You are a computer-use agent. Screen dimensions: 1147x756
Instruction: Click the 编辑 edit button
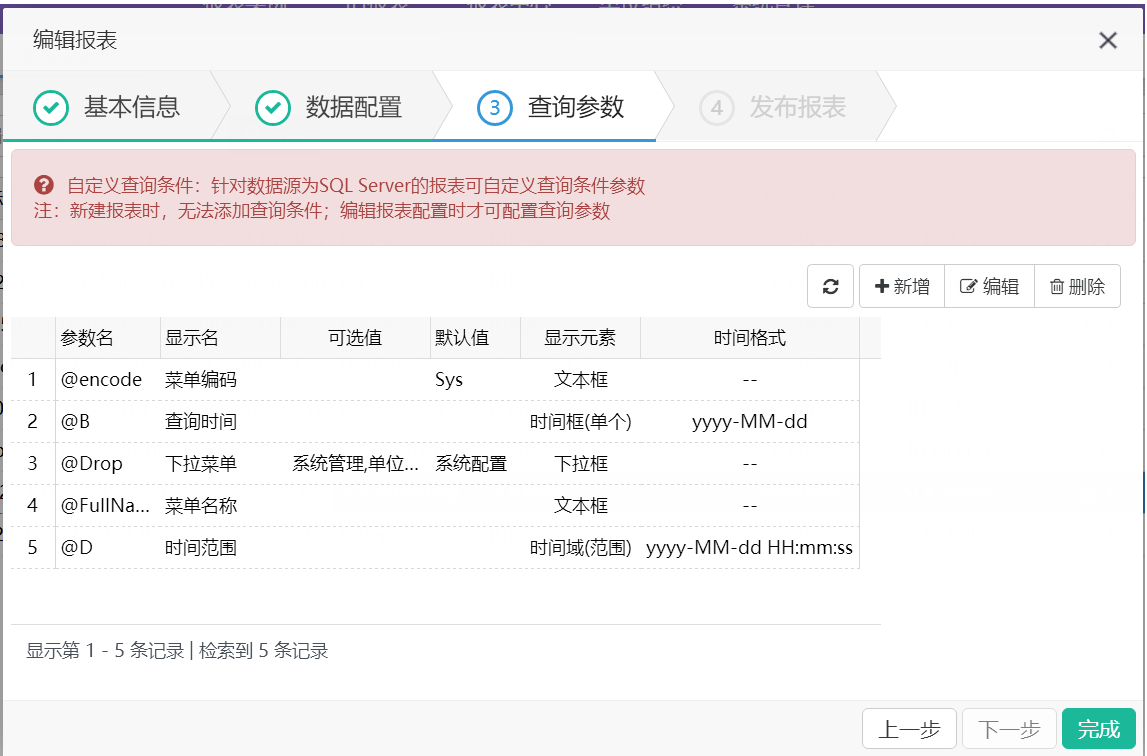(x=989, y=286)
